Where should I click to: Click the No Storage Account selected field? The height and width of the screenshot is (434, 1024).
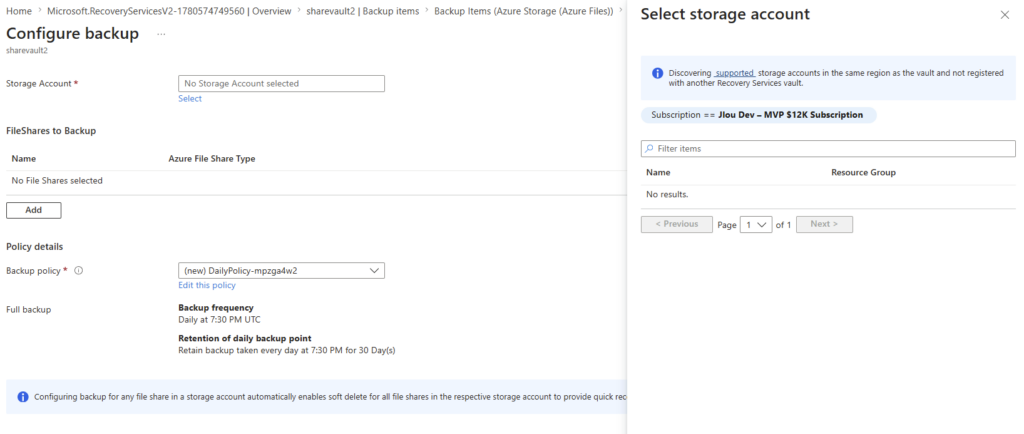tap(281, 84)
